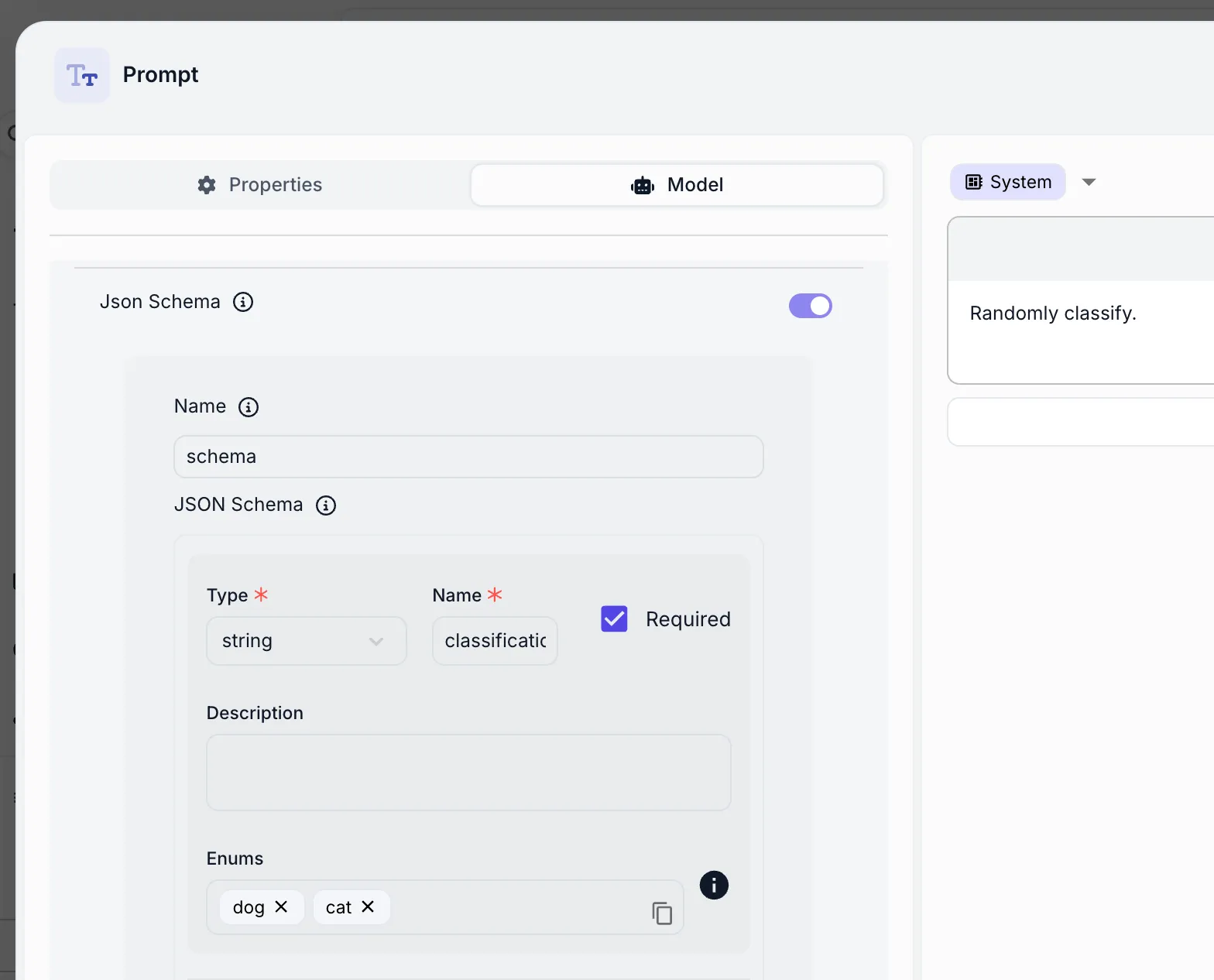This screenshot has width=1214, height=980.
Task: Click the Prompt title text
Action: 160,74
